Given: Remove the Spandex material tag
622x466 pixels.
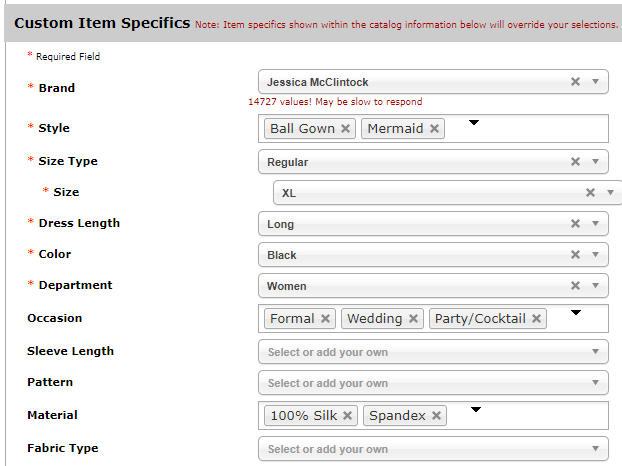Looking at the screenshot, I should coord(436,416).
